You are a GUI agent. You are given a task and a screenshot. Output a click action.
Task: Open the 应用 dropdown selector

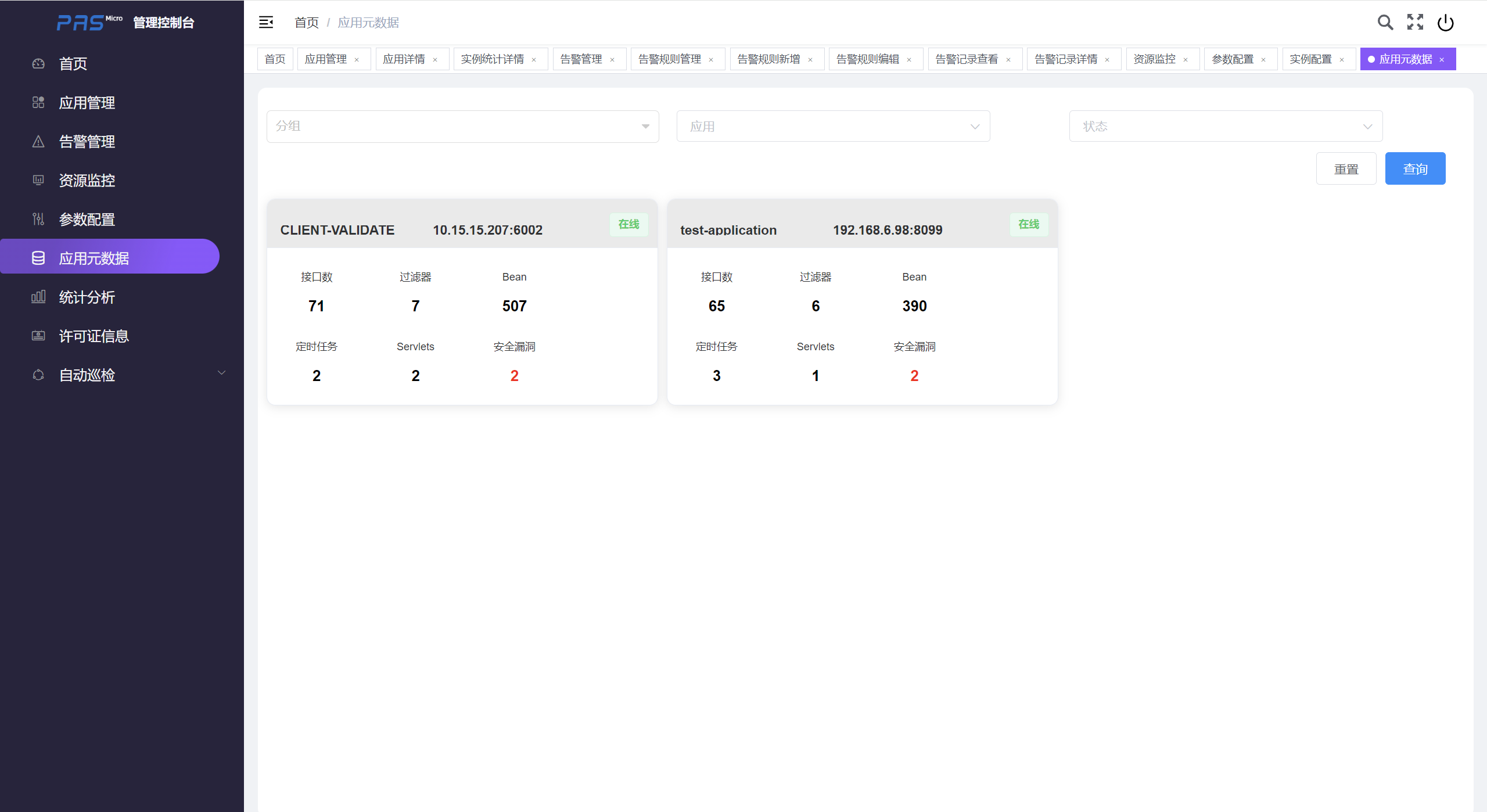tap(833, 127)
